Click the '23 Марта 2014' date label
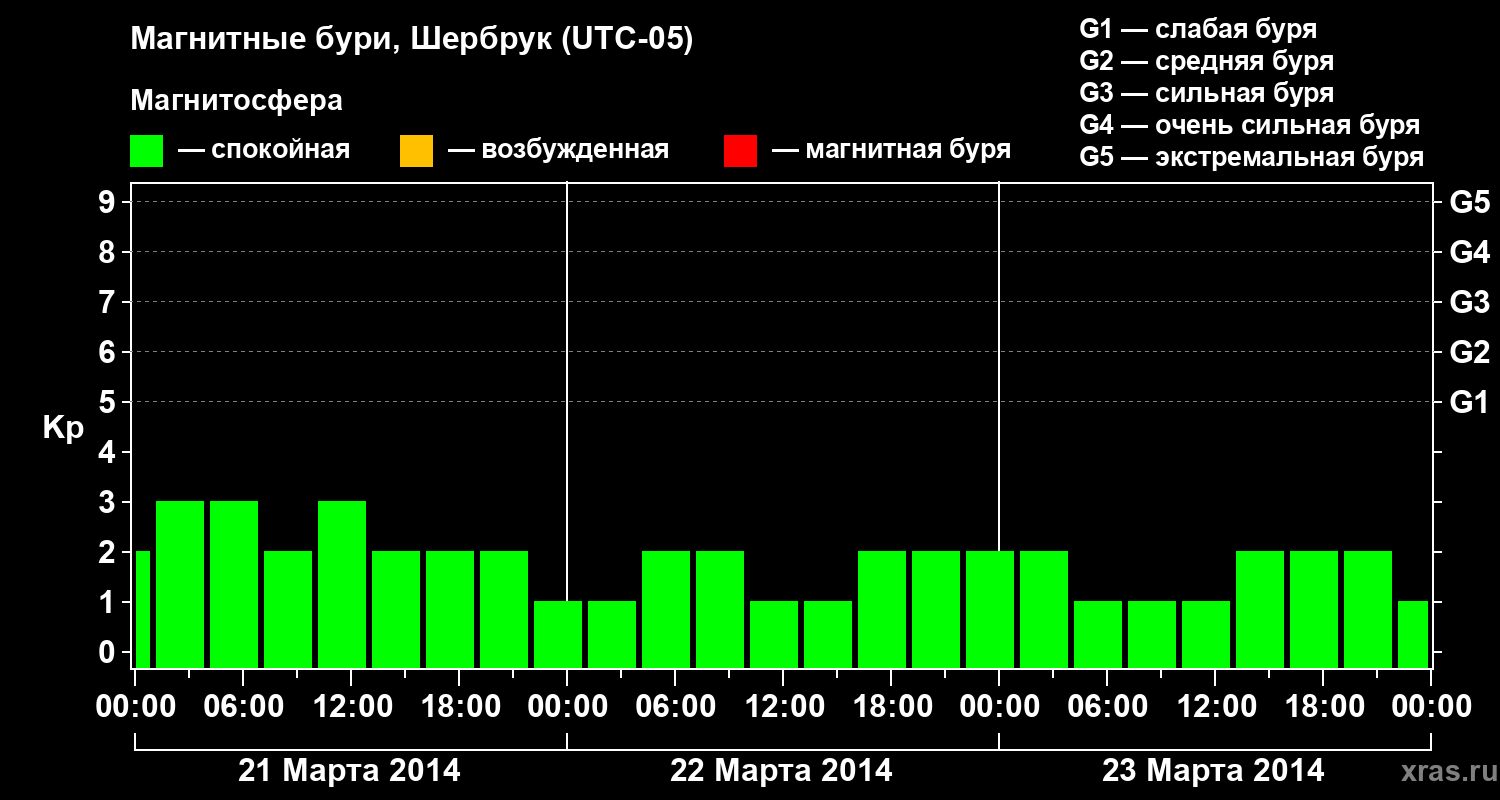The image size is (1500, 800). (1213, 771)
